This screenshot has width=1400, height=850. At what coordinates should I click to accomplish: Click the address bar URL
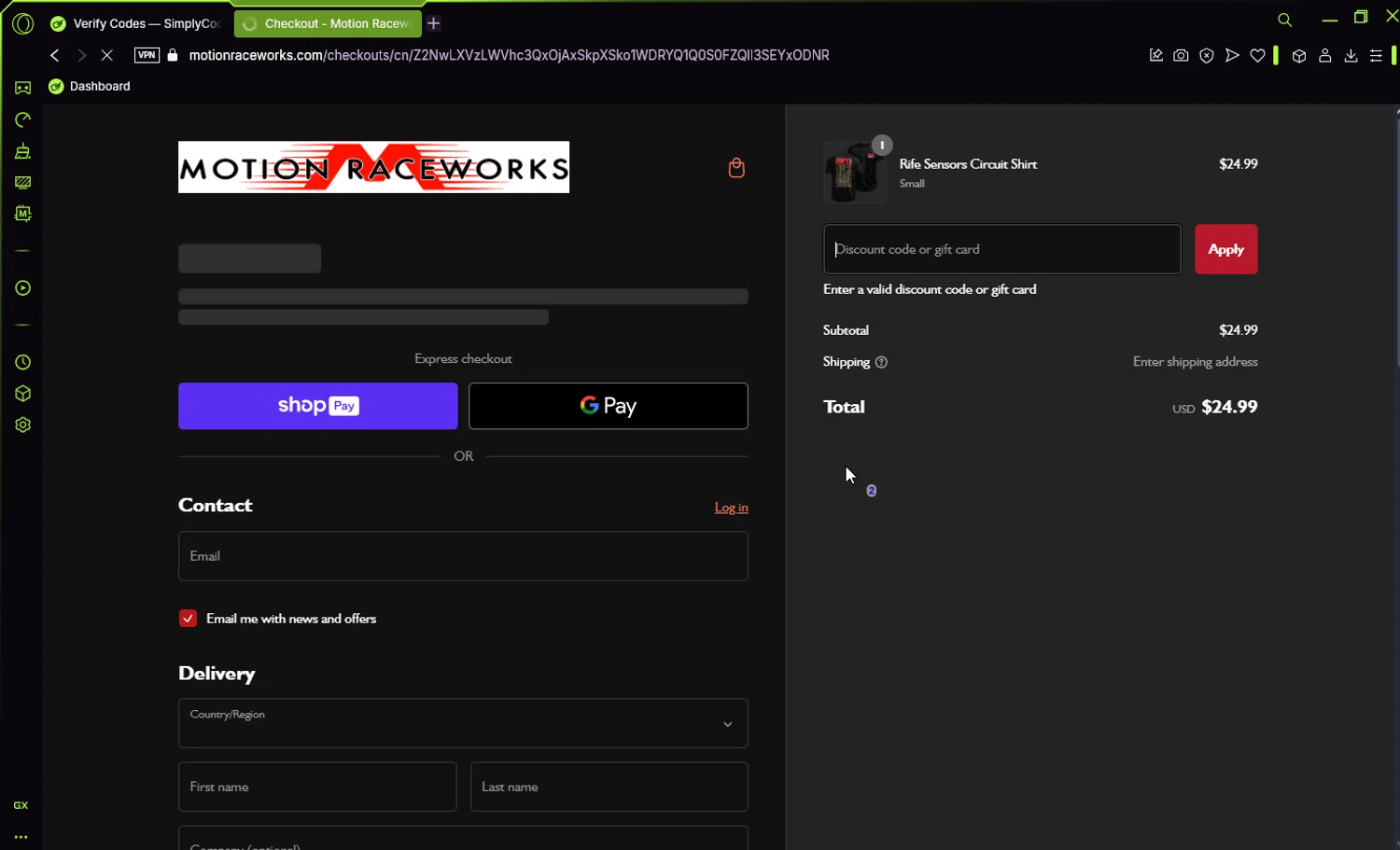[x=509, y=55]
